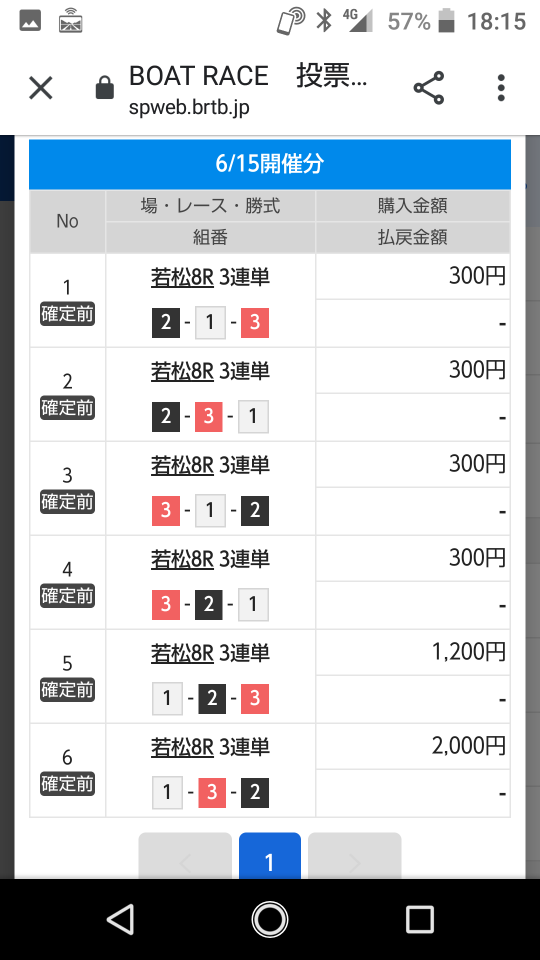Screen dimensions: 540x960
Task: Tap the 2,000円 purchase amount cell
Action: pyautogui.click(x=413, y=746)
